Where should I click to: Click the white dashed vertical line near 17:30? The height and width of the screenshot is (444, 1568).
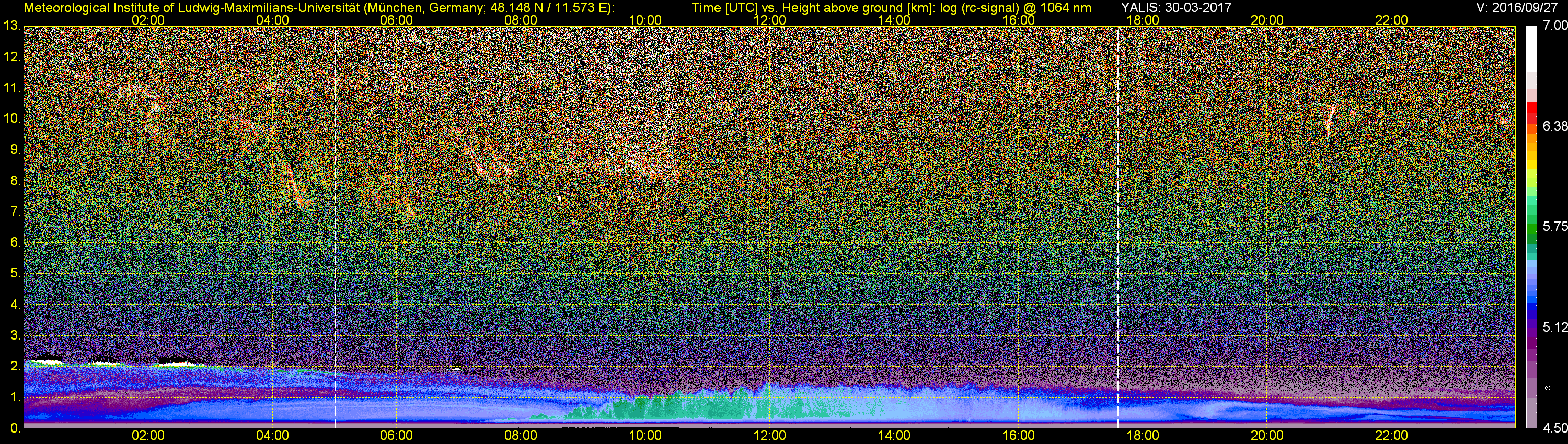click(1117, 227)
